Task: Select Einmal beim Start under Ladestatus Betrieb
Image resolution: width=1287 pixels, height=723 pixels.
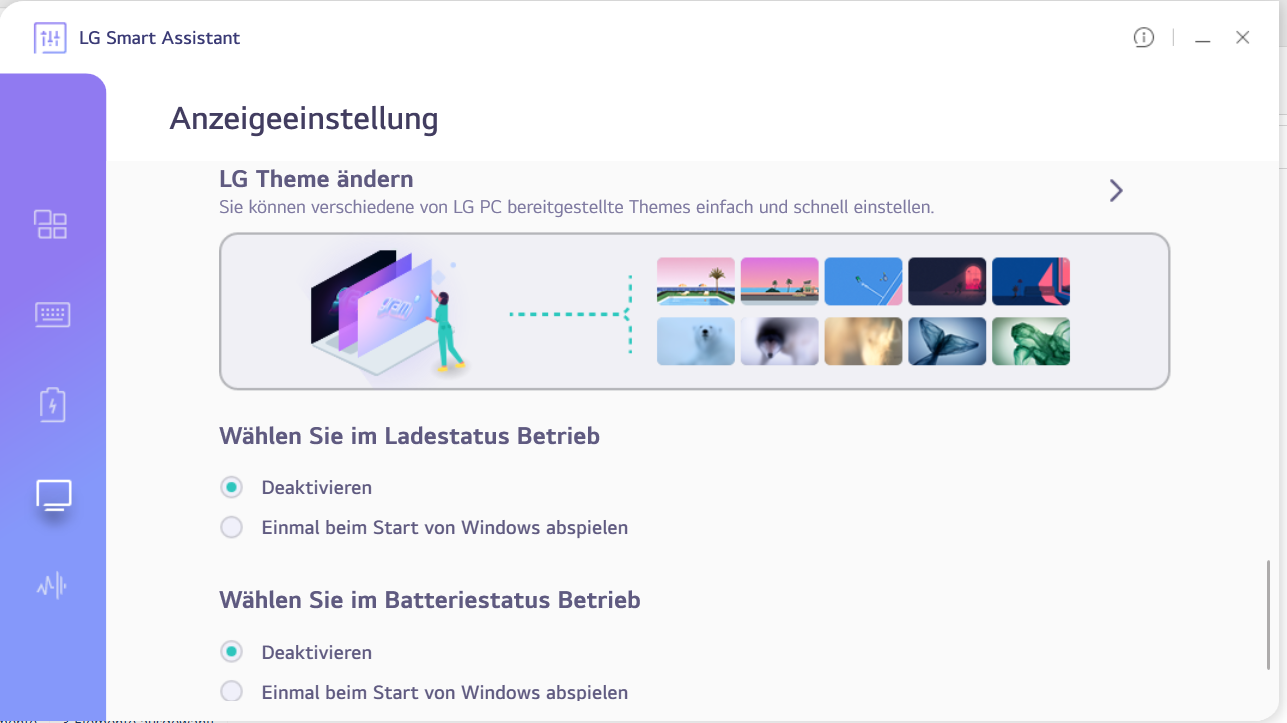Action: pos(232,527)
